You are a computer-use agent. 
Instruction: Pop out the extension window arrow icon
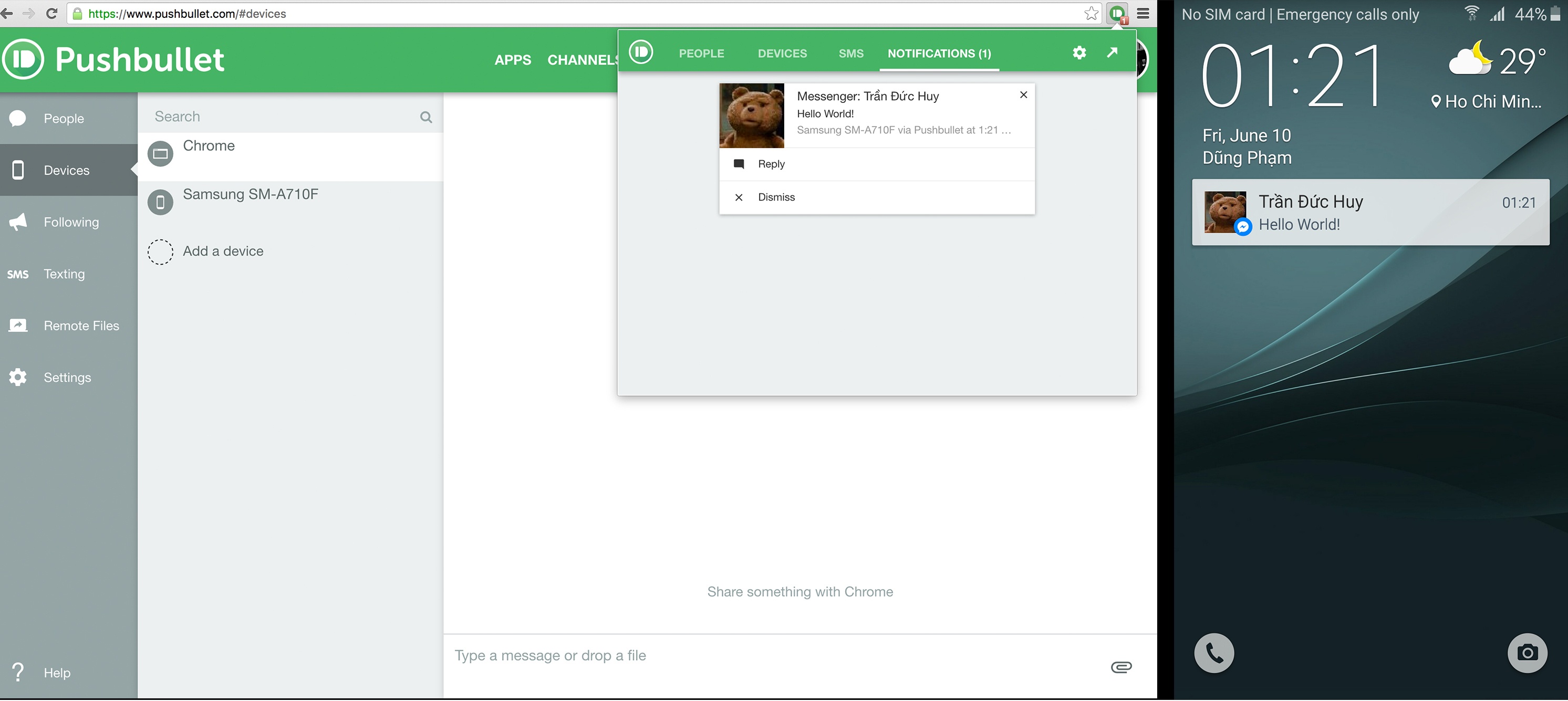[x=1112, y=53]
